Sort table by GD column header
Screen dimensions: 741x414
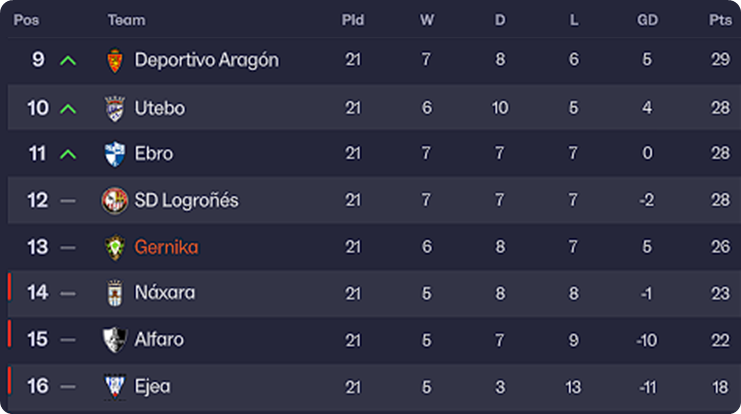[647, 20]
